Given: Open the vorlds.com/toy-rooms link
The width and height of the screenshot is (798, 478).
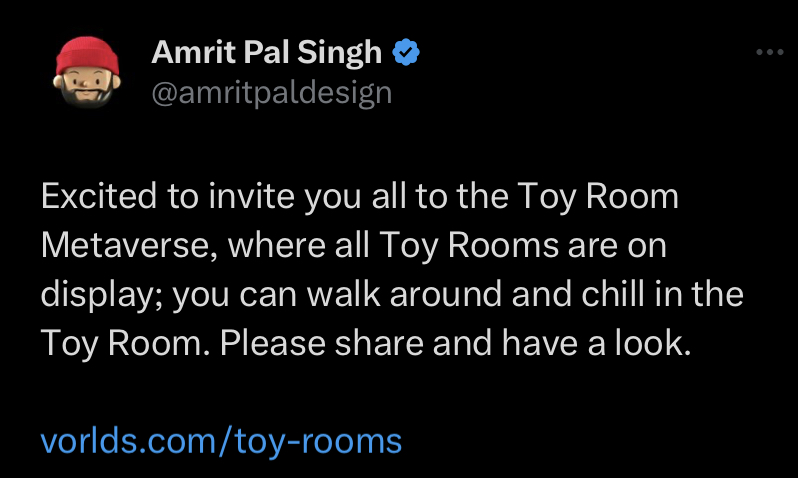Looking at the screenshot, I should click(221, 440).
